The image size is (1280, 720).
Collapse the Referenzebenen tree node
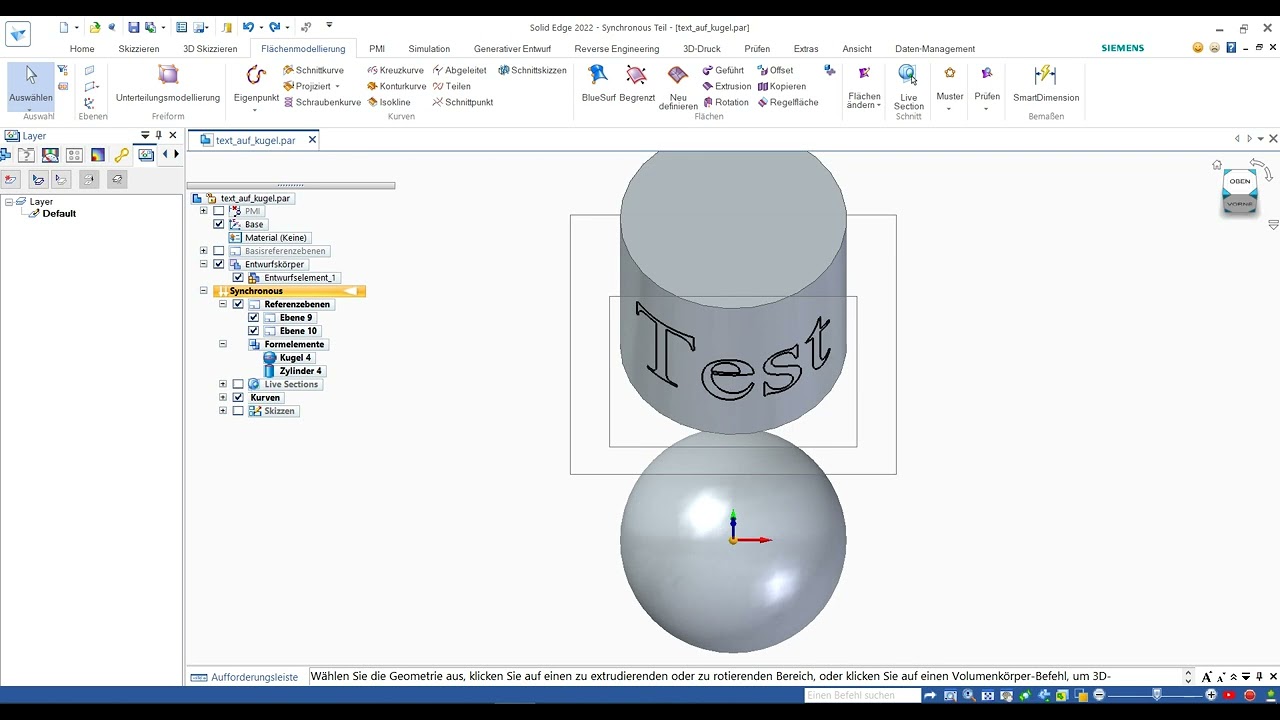[223, 304]
